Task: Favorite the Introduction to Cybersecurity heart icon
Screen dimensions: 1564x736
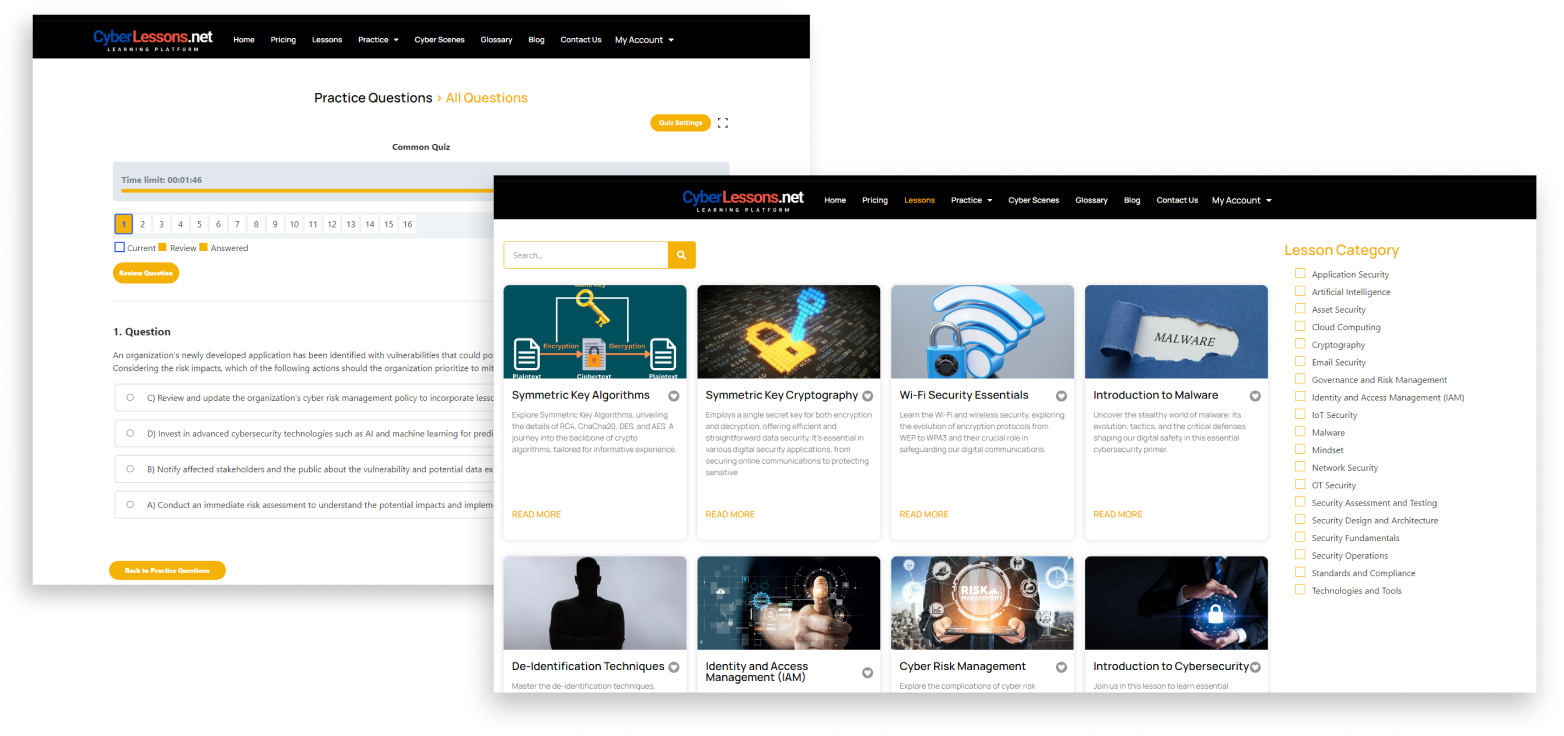Action: pyautogui.click(x=1255, y=667)
